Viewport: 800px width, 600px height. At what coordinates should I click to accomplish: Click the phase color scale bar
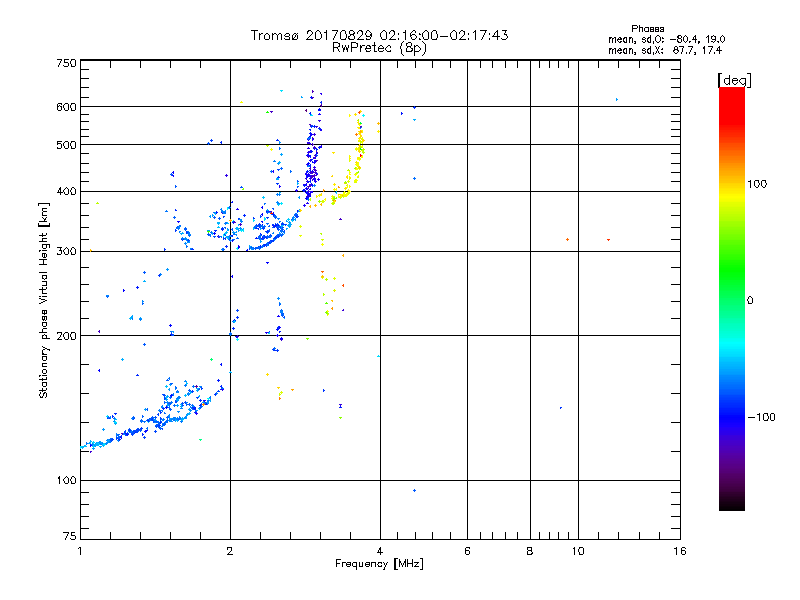732,298
